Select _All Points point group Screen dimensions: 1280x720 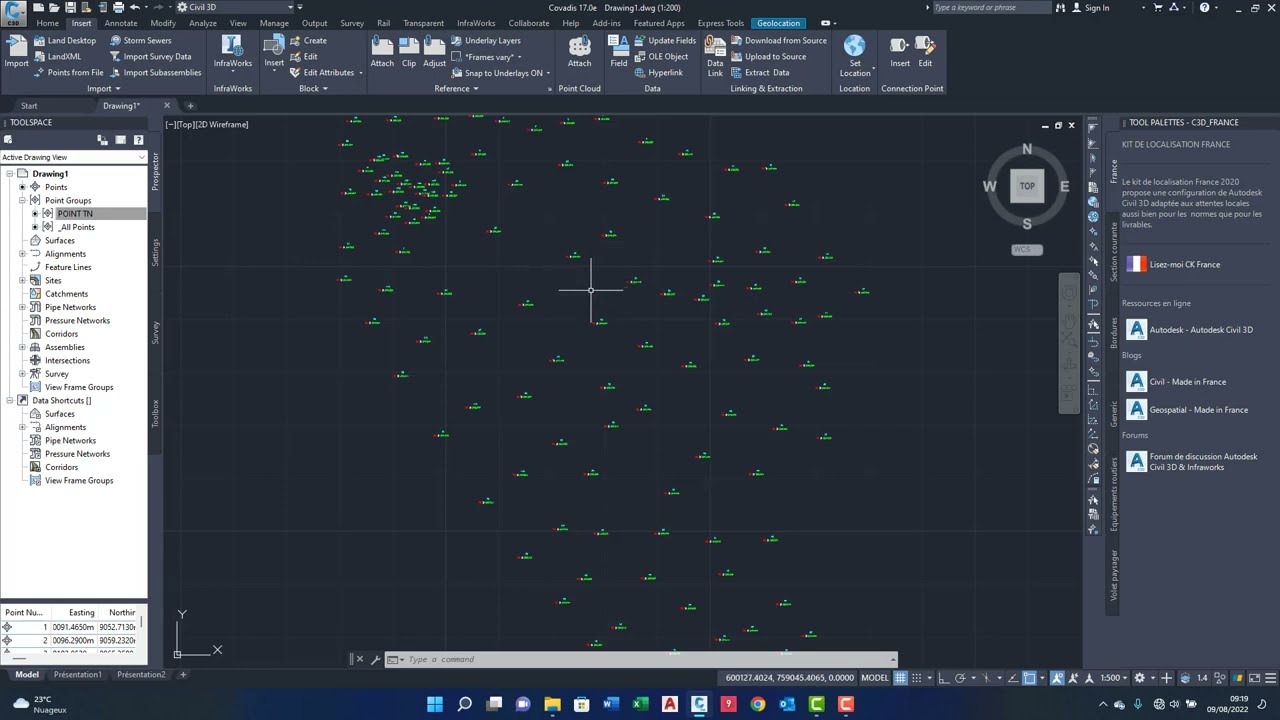pyautogui.click(x=77, y=227)
